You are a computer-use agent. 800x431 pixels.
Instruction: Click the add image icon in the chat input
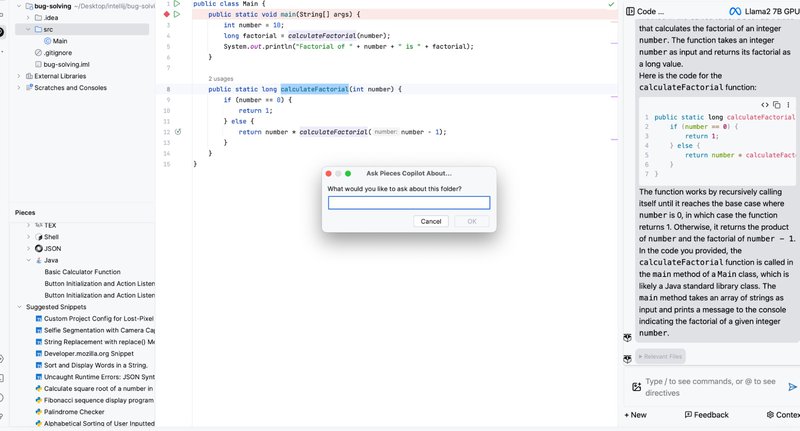[x=636, y=387]
